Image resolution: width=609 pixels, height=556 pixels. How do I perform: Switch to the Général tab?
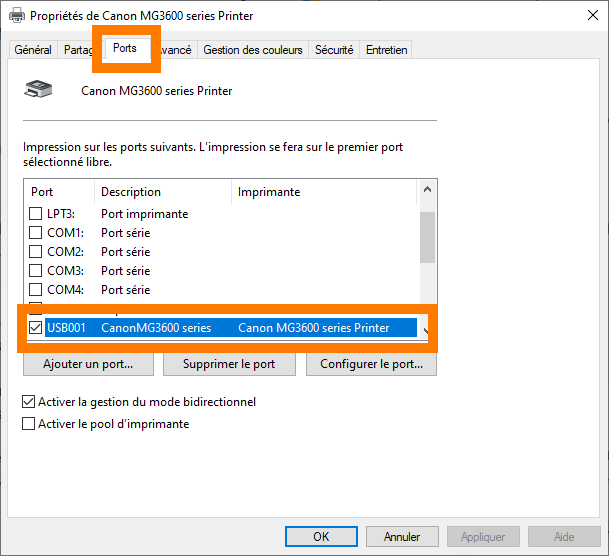tap(33, 50)
